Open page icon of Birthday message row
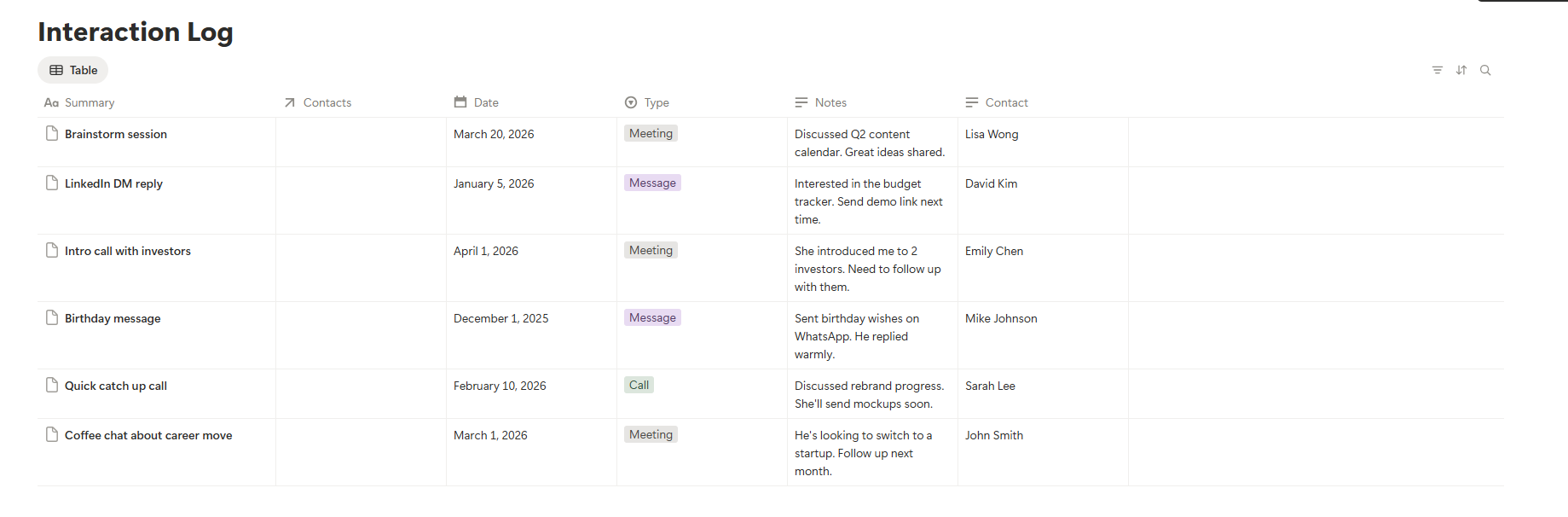Viewport: 1568px width, 517px height. click(x=52, y=317)
